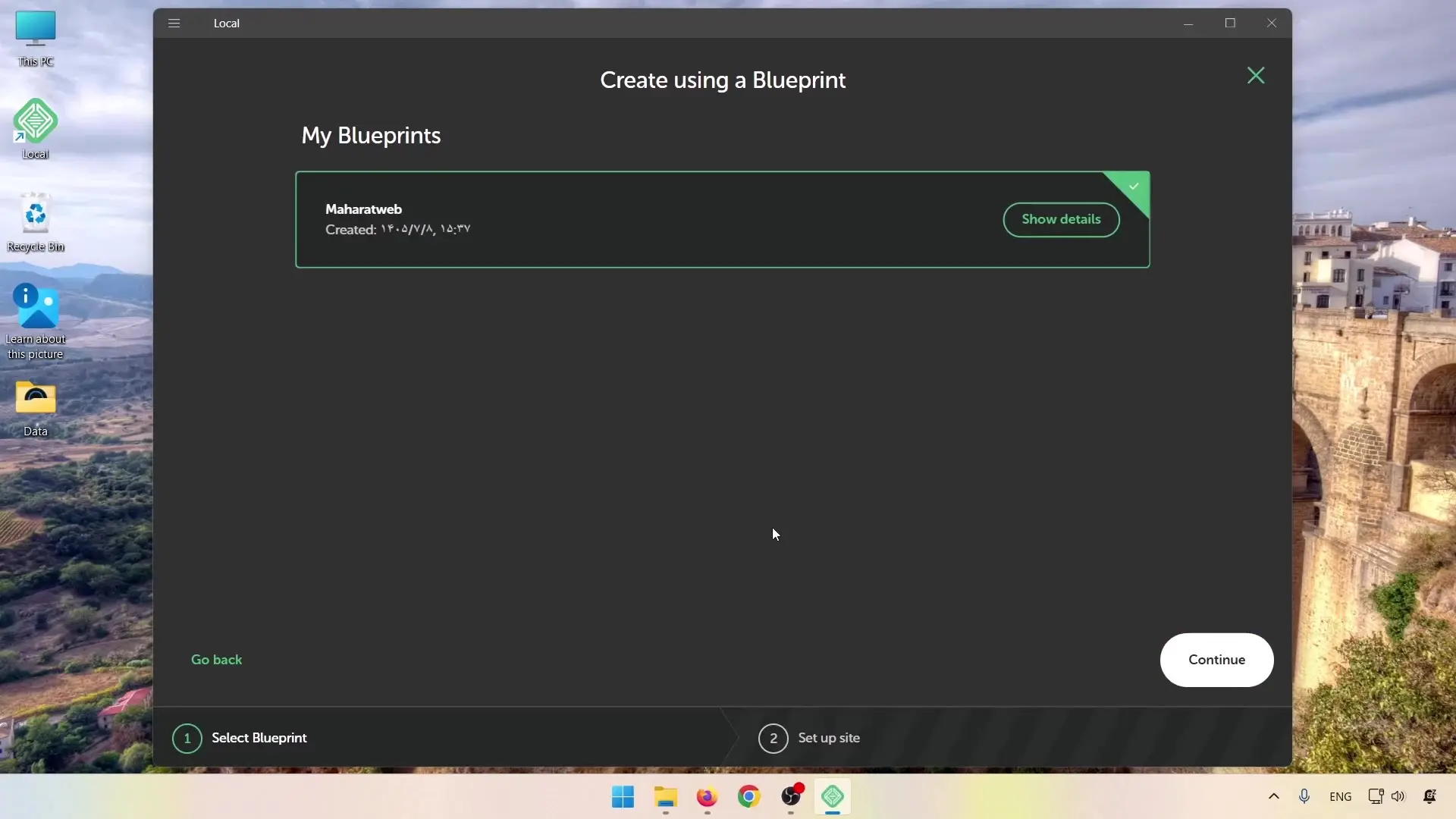This screenshot has height=819, width=1456.
Task: Select the Maharatweb blueprint card
Action: tap(722, 219)
